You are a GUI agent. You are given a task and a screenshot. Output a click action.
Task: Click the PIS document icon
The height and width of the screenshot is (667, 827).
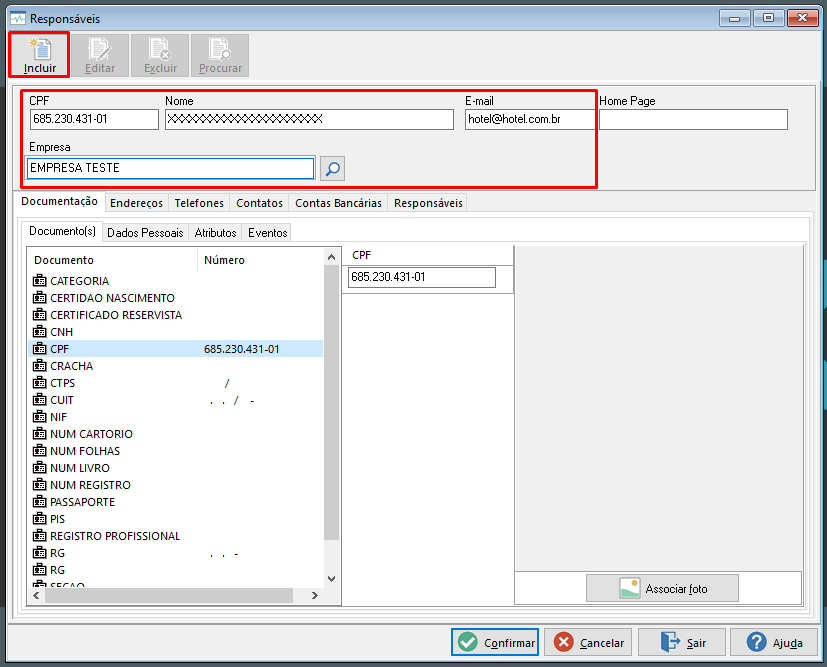[x=40, y=518]
